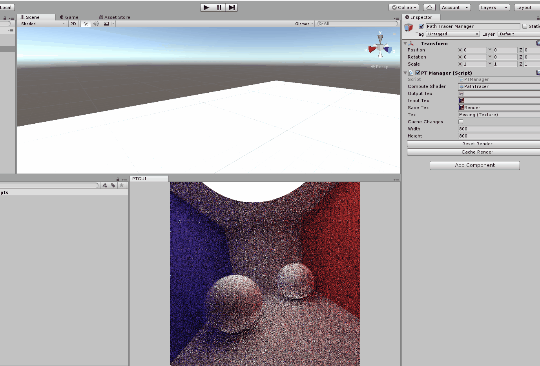Image resolution: width=540 pixels, height=366 pixels.
Task: Open the Tag dropdown in Inspector
Action: pos(453,34)
